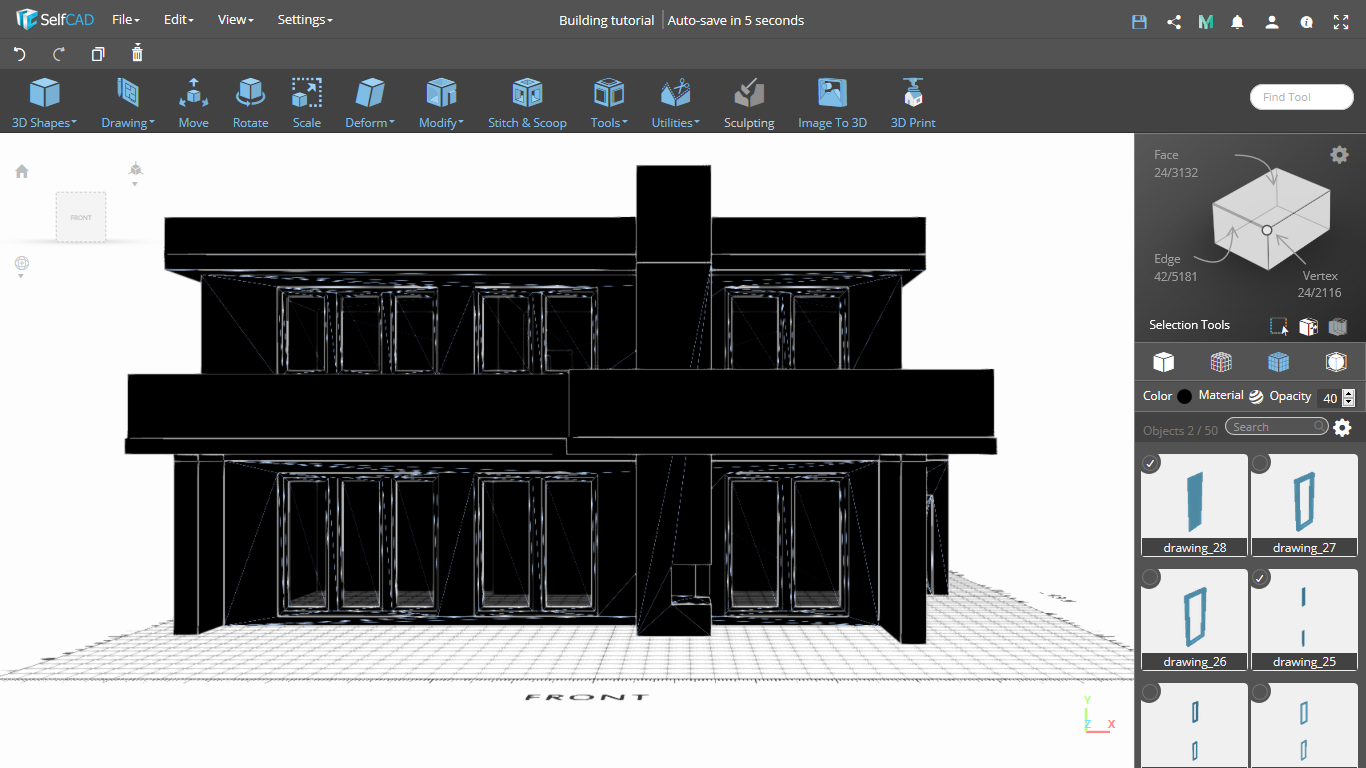Toggle selection circle on drawing_27 object

[x=1261, y=463]
